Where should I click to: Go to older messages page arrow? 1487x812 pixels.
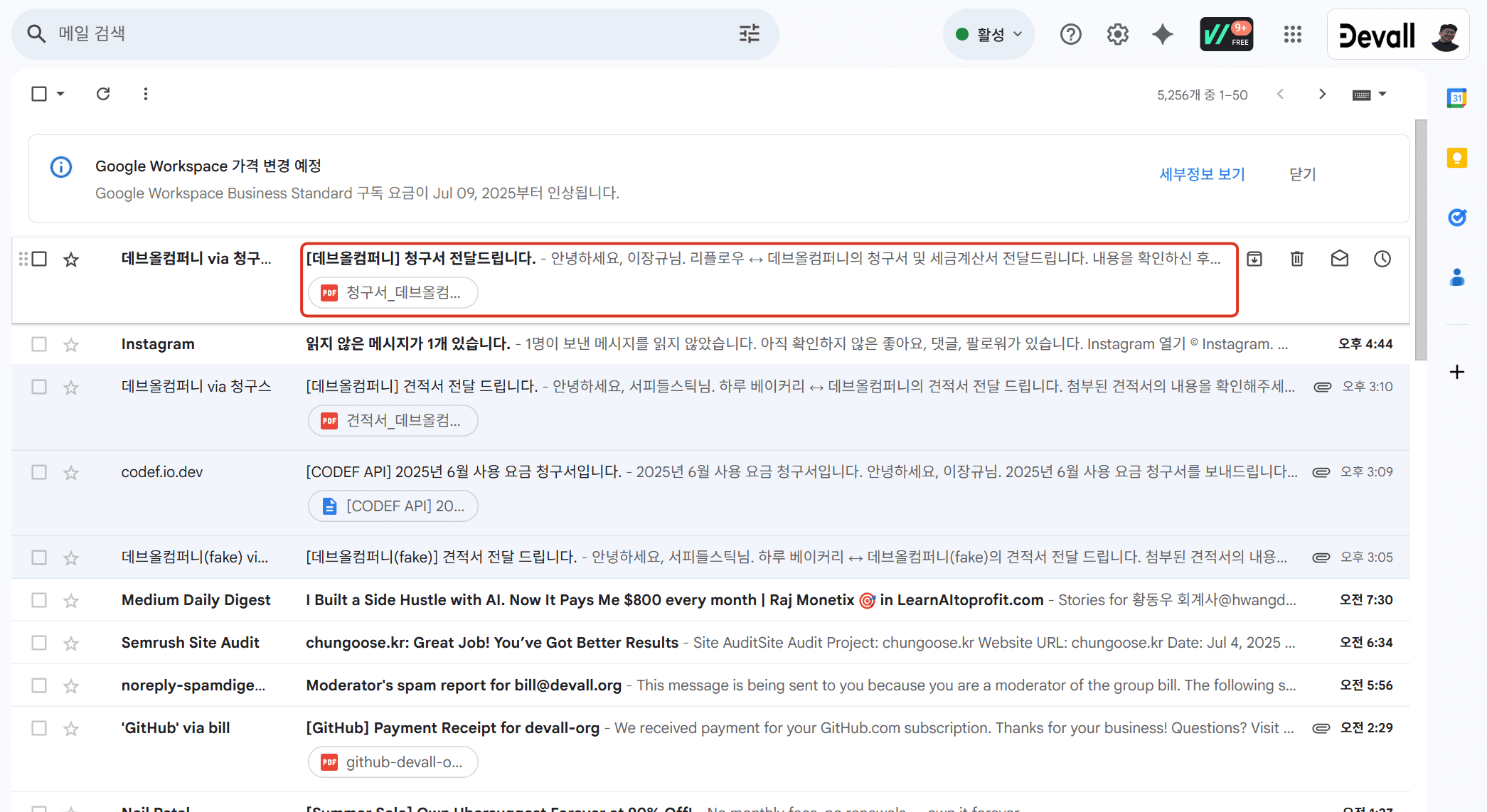point(1322,94)
